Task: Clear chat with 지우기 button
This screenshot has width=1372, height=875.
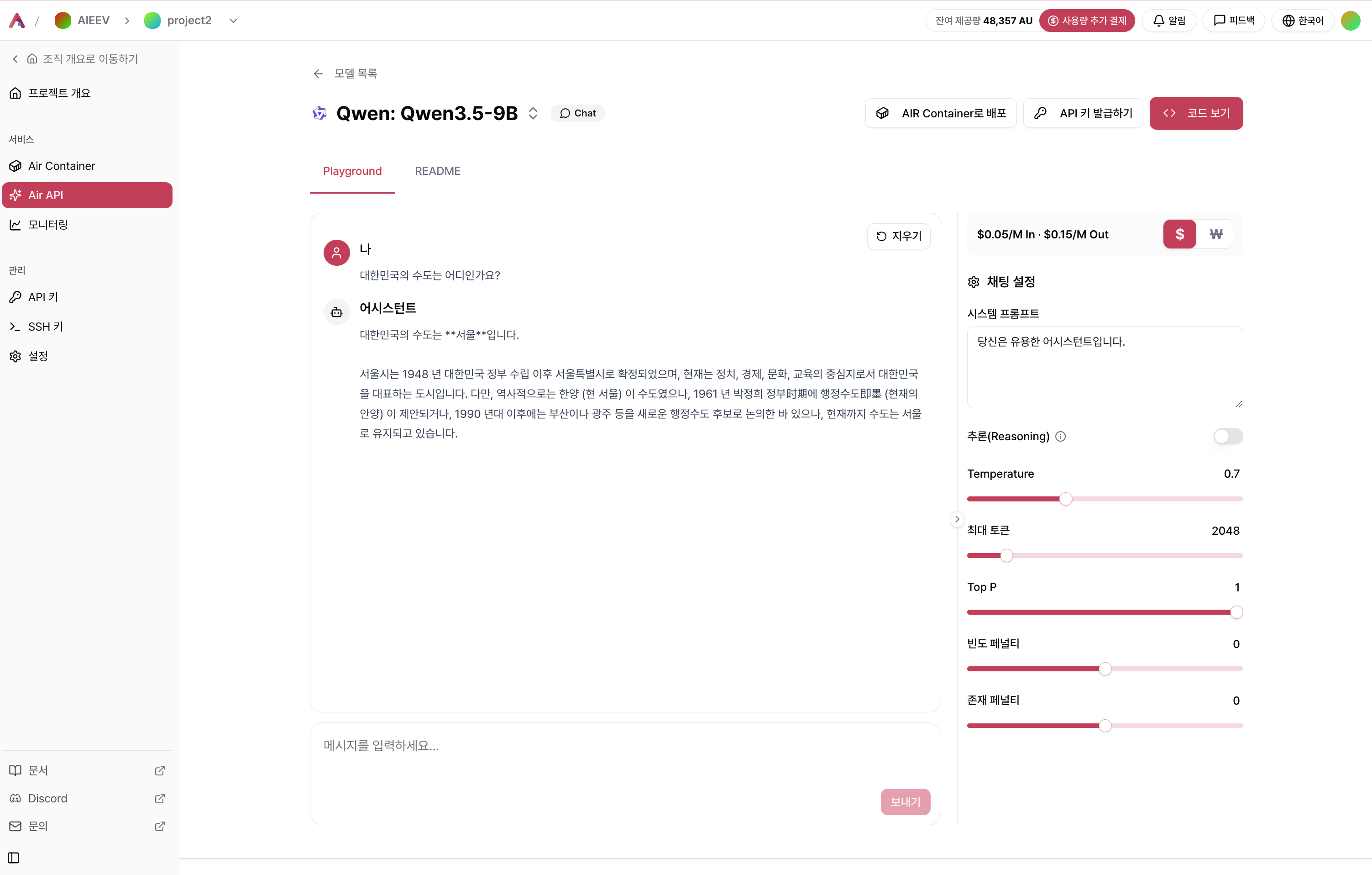Action: [x=899, y=236]
